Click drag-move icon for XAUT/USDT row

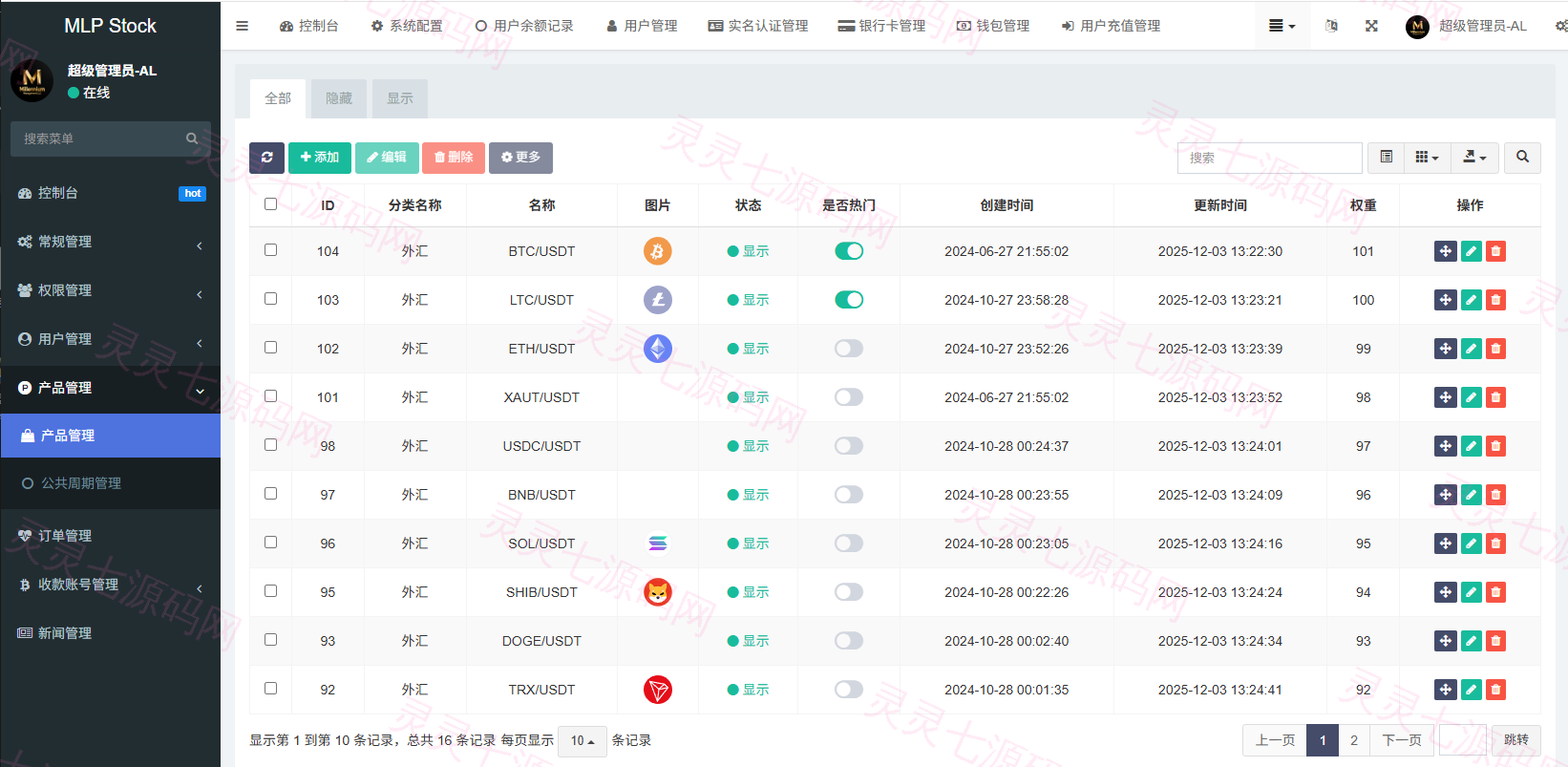(x=1446, y=397)
